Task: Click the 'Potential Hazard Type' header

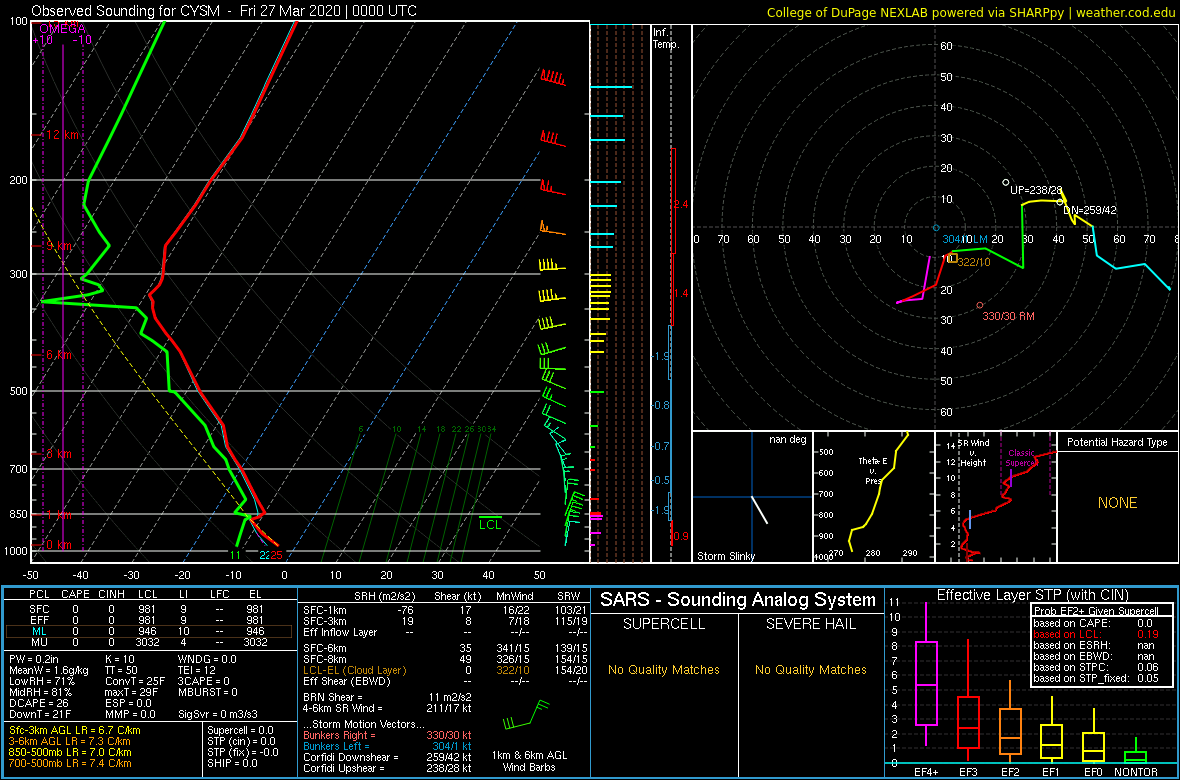Action: click(x=1117, y=442)
